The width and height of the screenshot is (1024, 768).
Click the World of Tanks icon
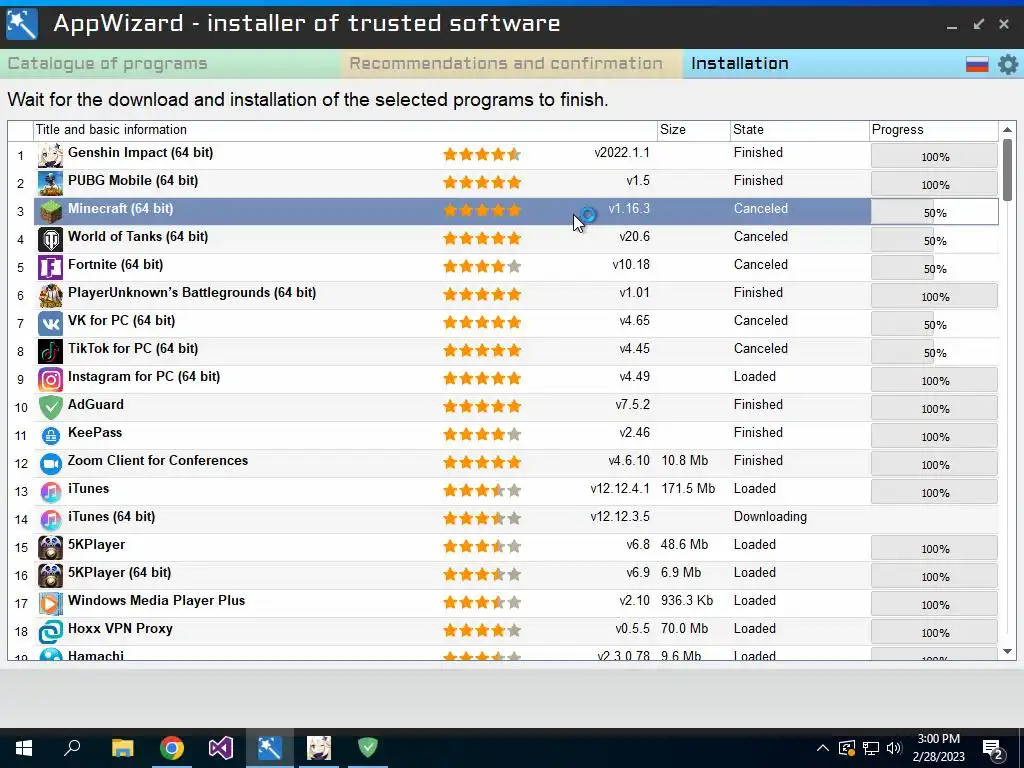[x=50, y=240]
